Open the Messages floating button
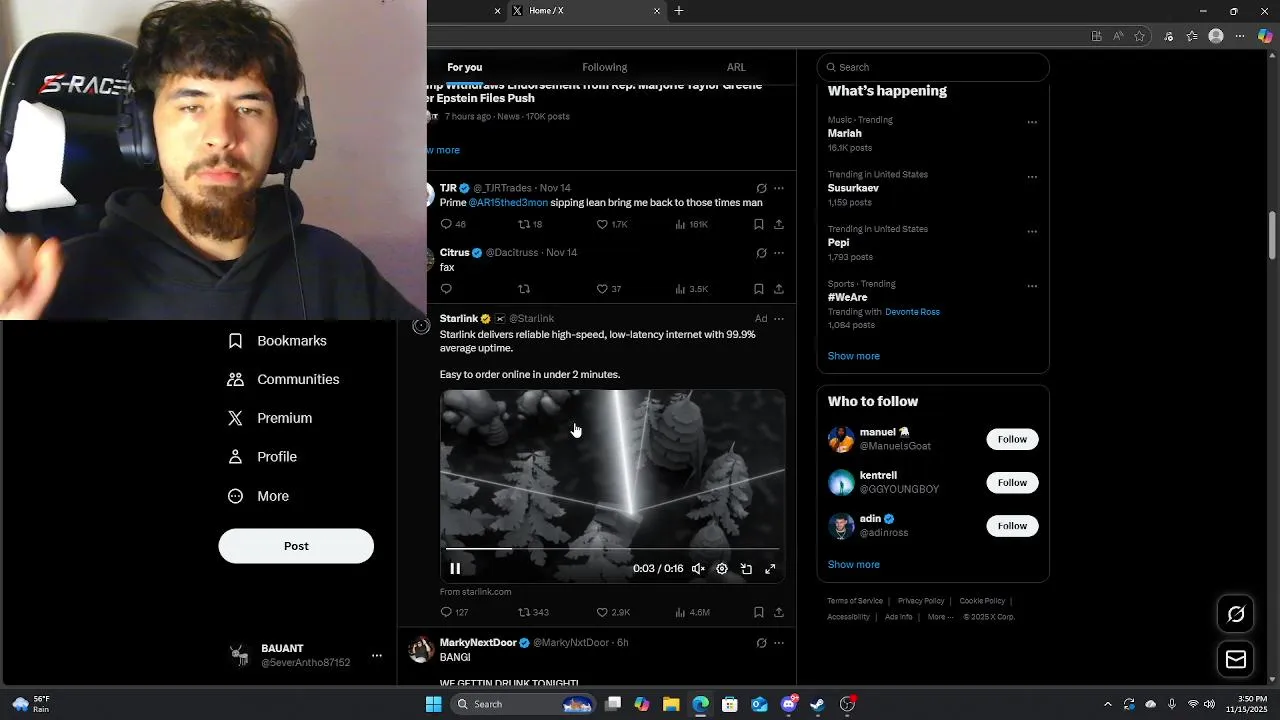 coord(1236,659)
